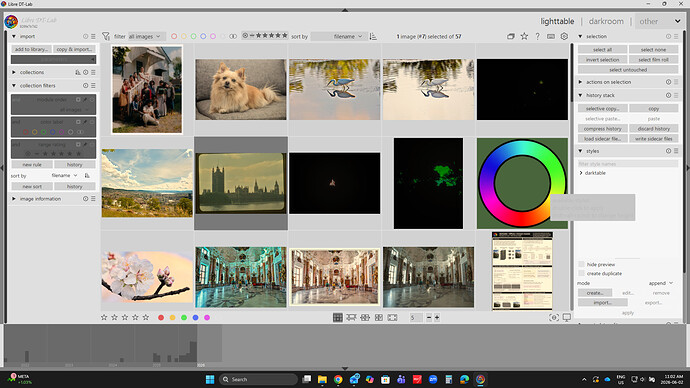Open presets menu of styles module
690x388 pixels.
(676, 151)
